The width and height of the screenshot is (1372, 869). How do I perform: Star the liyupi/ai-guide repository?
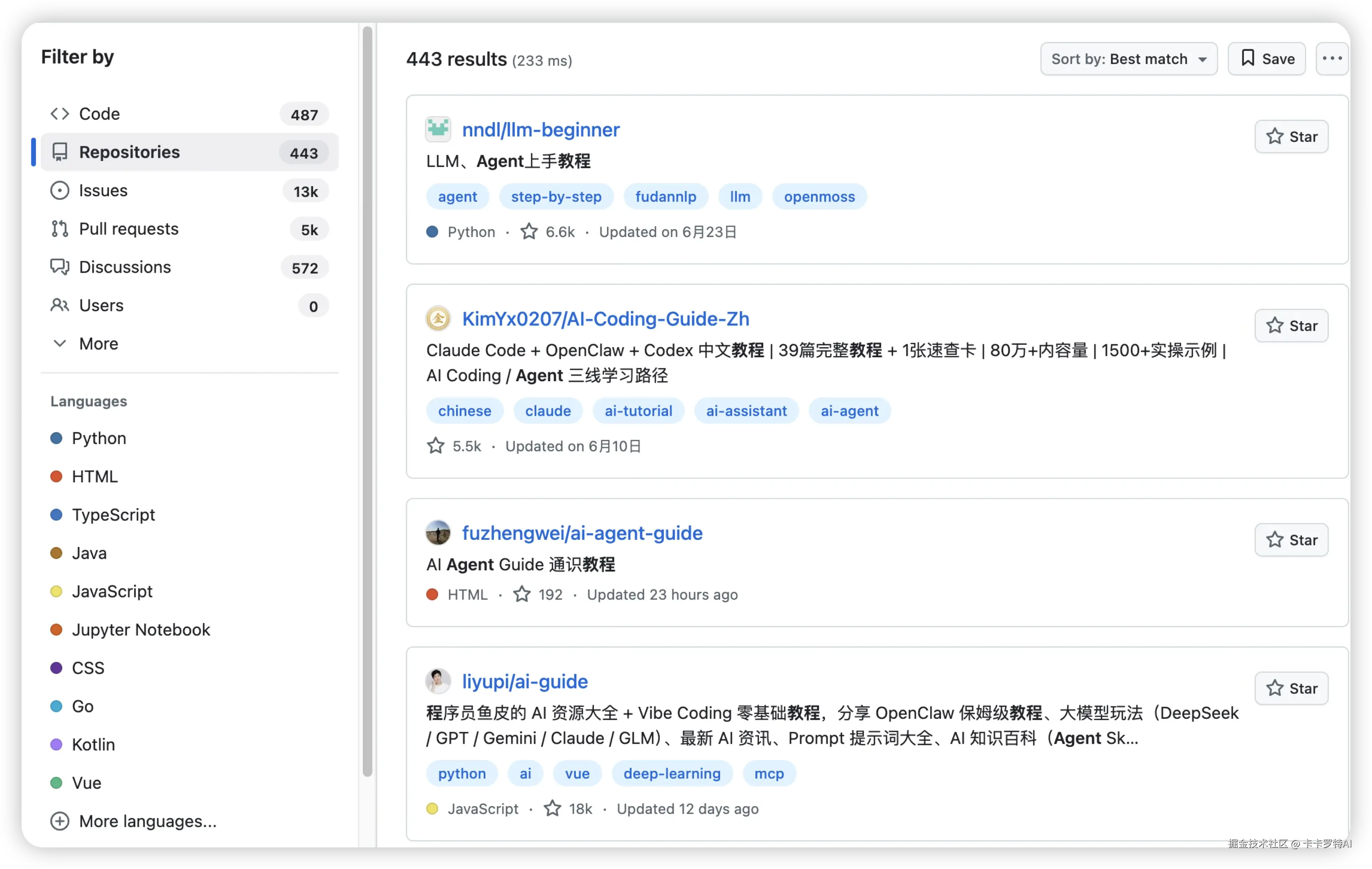click(x=1292, y=688)
